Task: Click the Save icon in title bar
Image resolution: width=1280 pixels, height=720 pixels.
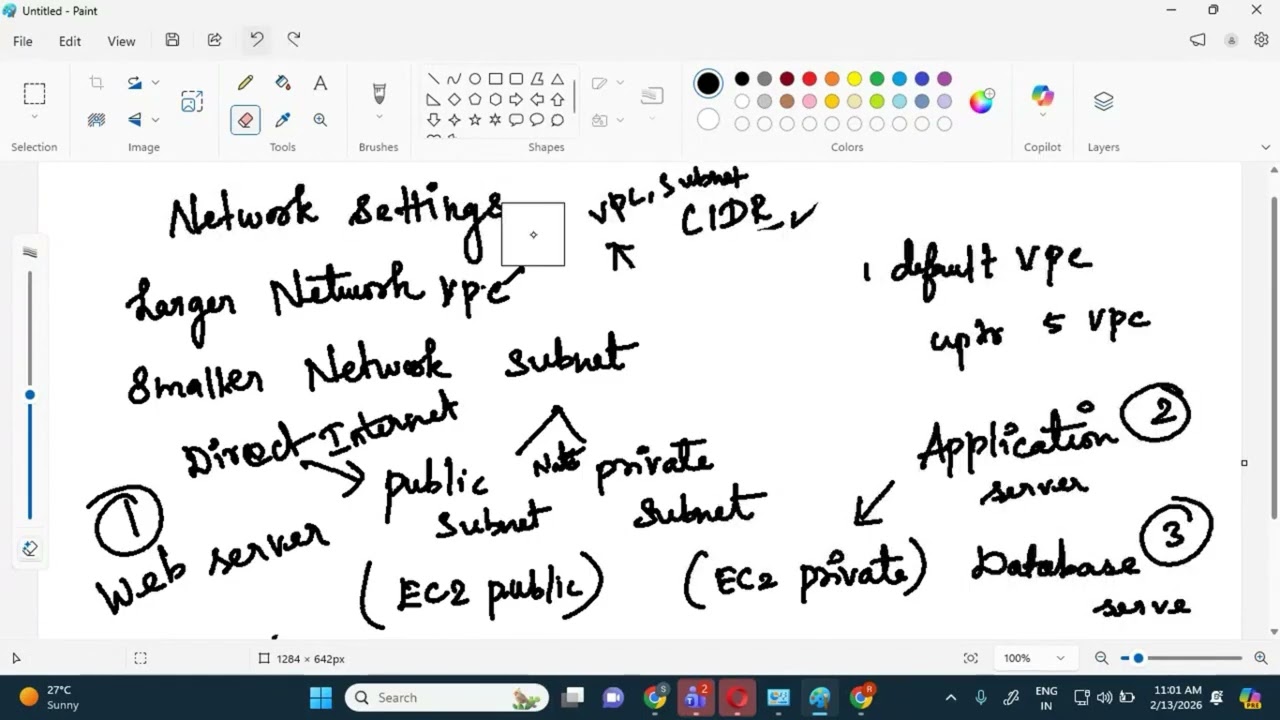Action: tap(172, 40)
